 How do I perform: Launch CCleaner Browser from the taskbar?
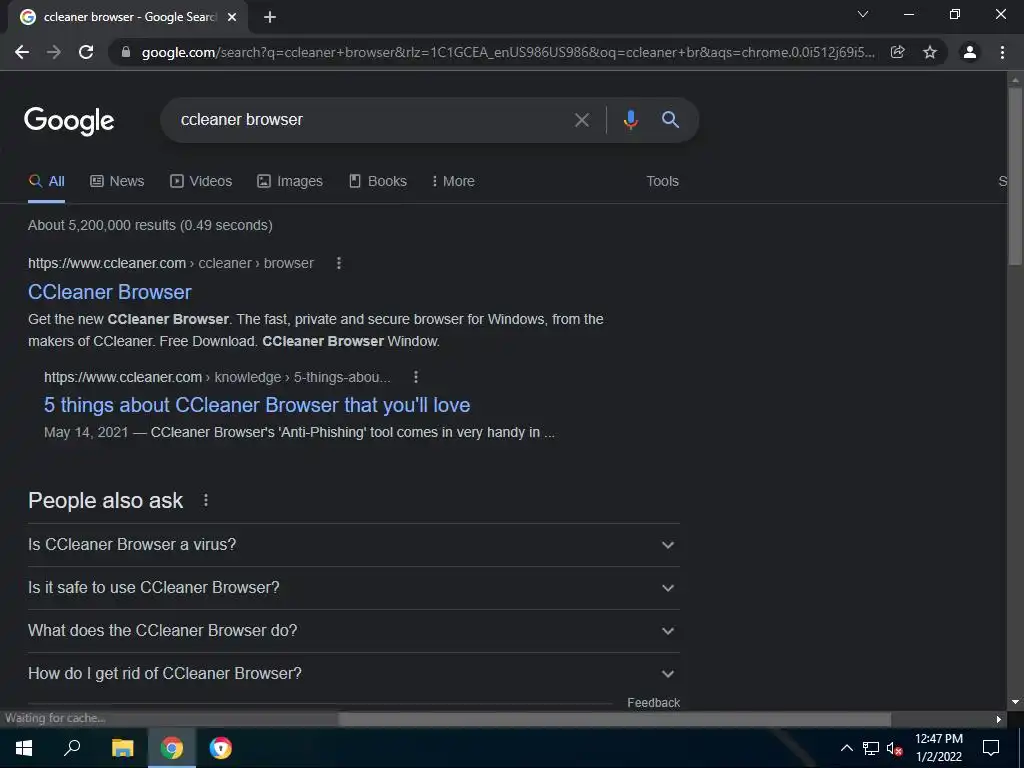[x=221, y=748]
